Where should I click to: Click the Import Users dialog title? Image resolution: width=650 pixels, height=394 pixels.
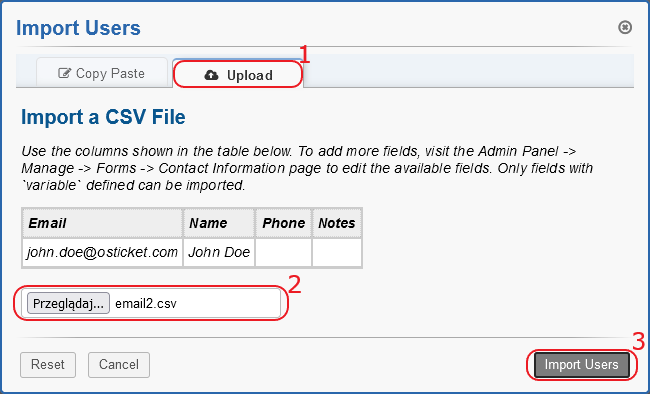(x=78, y=28)
